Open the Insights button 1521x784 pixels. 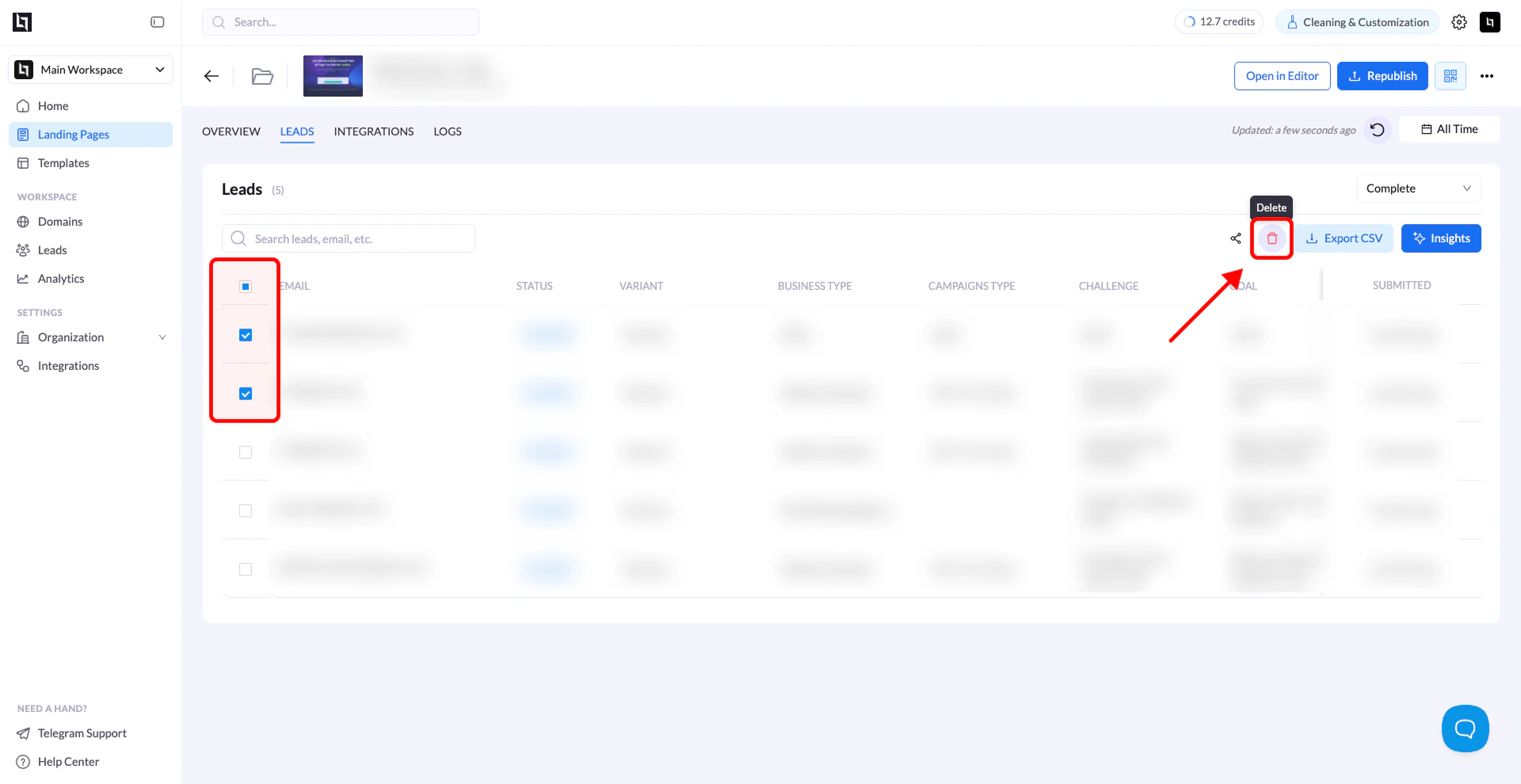tap(1441, 238)
